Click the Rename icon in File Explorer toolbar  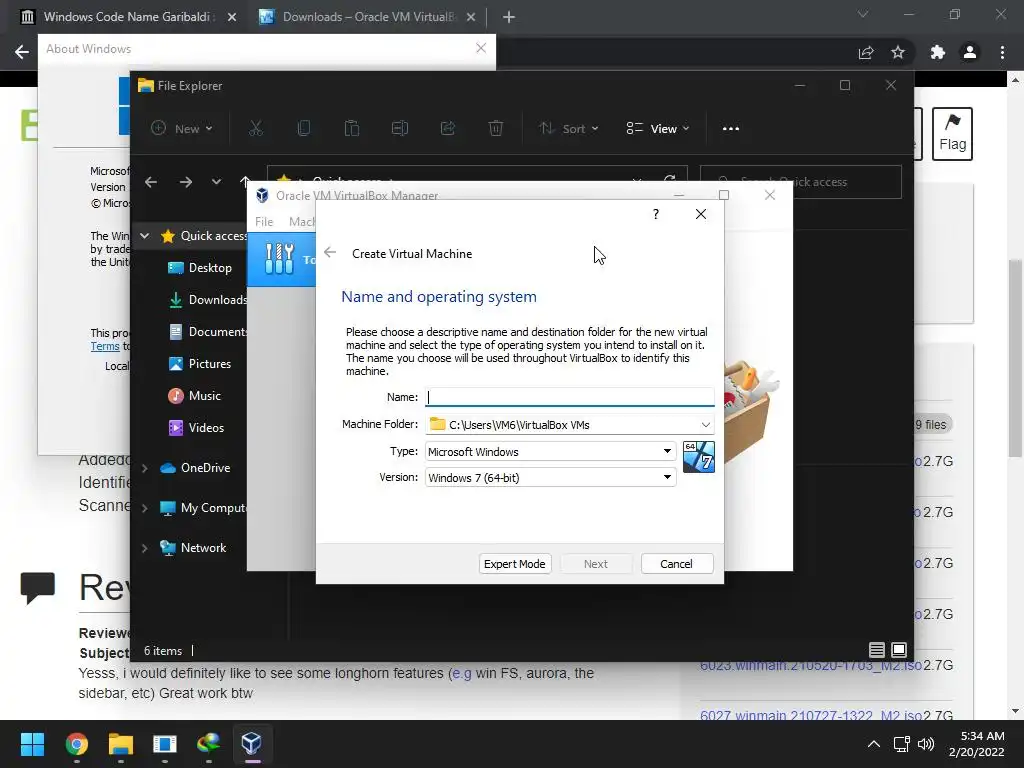click(x=400, y=129)
